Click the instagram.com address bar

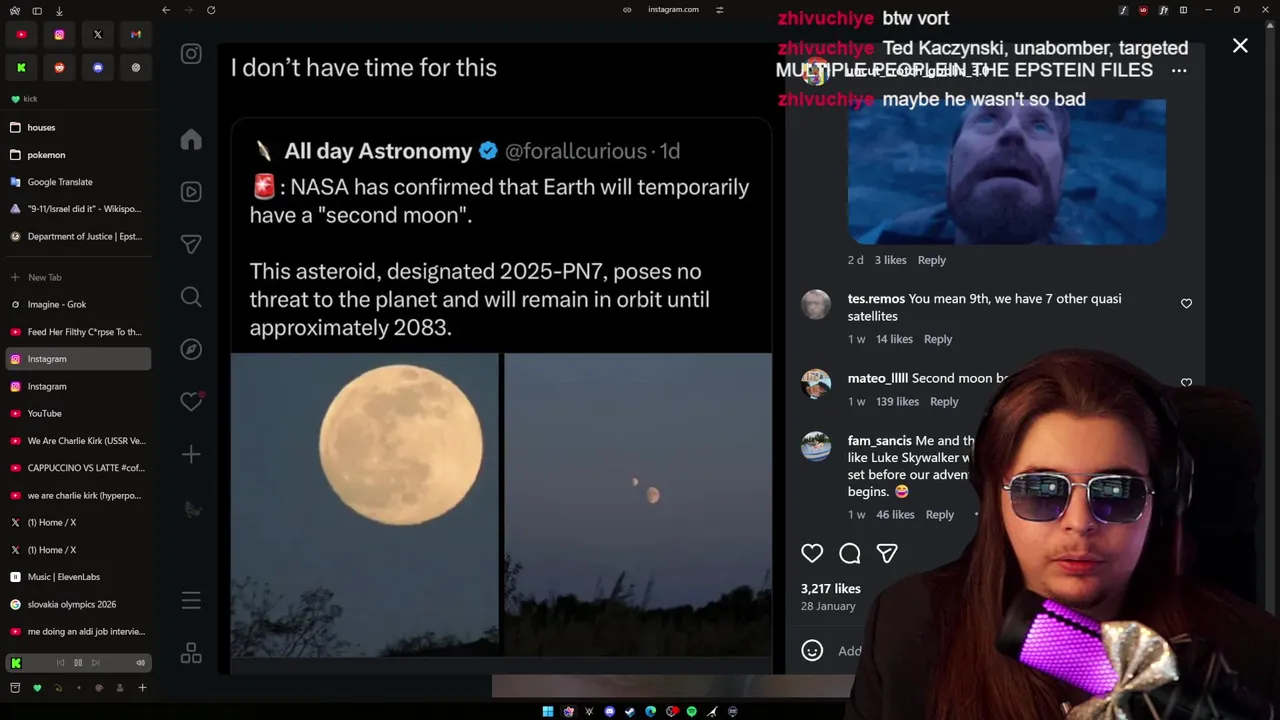pyautogui.click(x=673, y=10)
